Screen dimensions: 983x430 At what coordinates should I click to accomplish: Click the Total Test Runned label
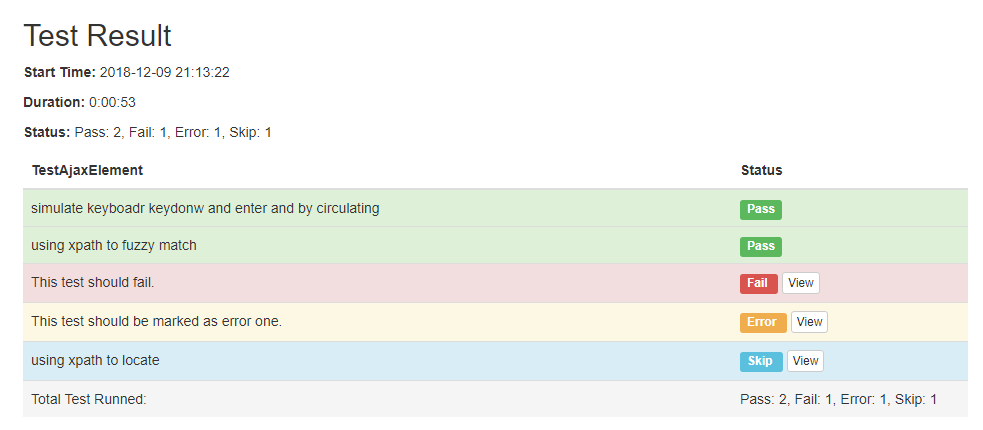[x=88, y=399]
